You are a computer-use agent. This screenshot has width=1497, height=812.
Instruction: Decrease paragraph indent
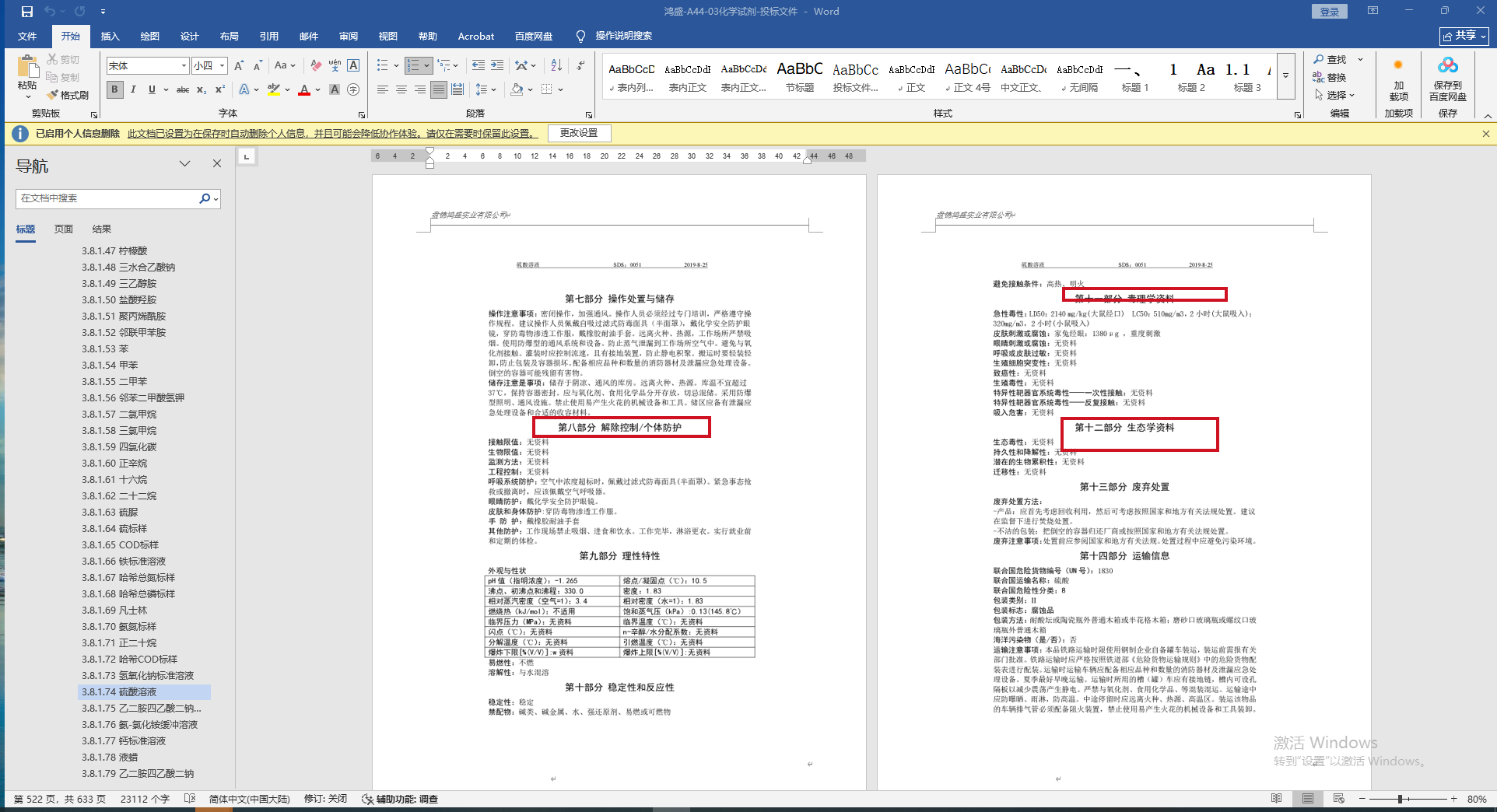[478, 66]
